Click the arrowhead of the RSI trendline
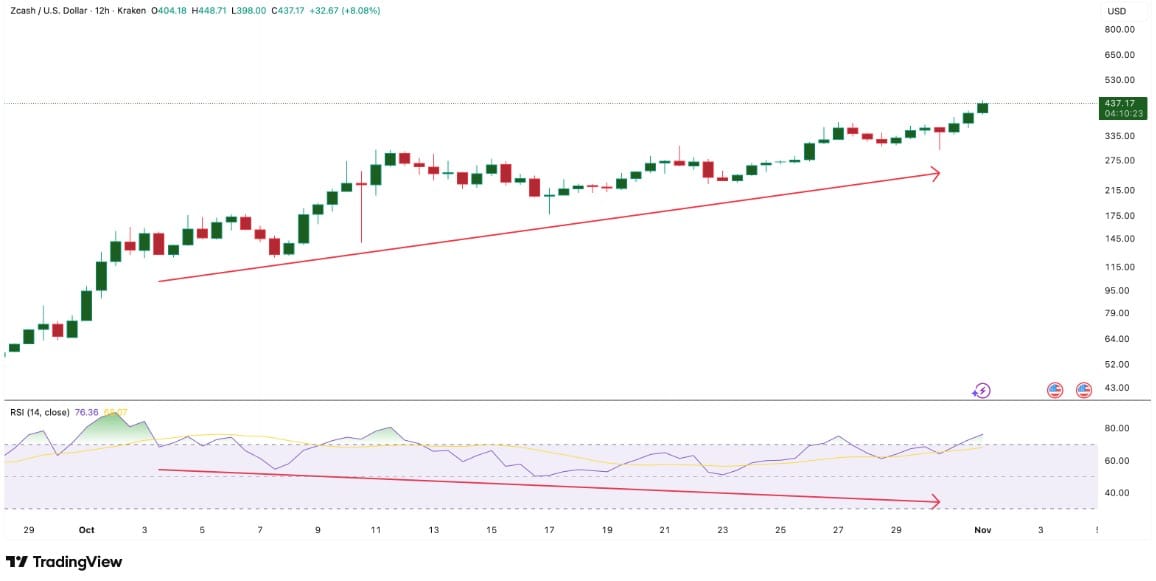Screen dimensions: 1156x581 [x=935, y=500]
